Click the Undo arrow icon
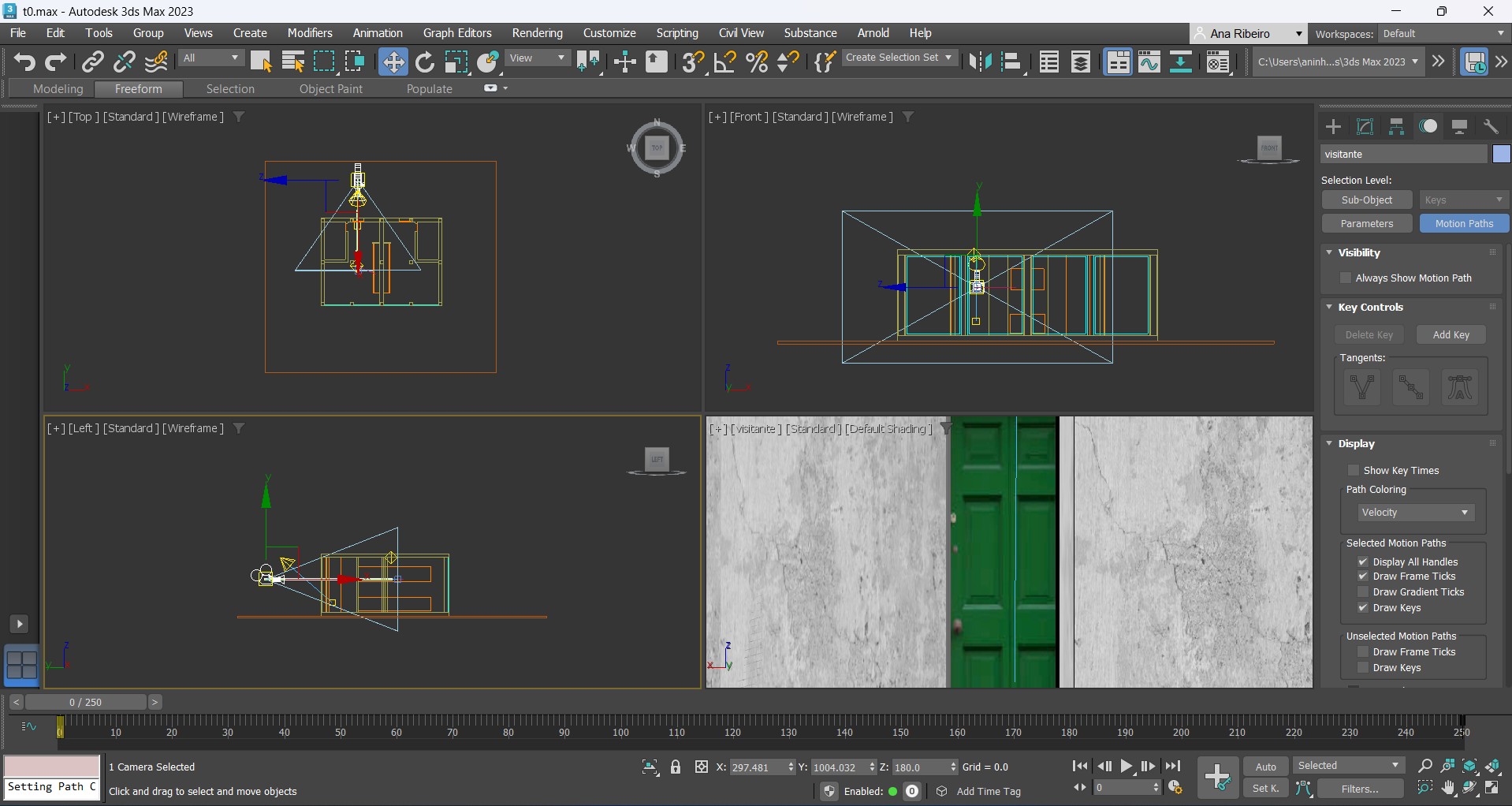The width and height of the screenshot is (1512, 806). pos(24,62)
